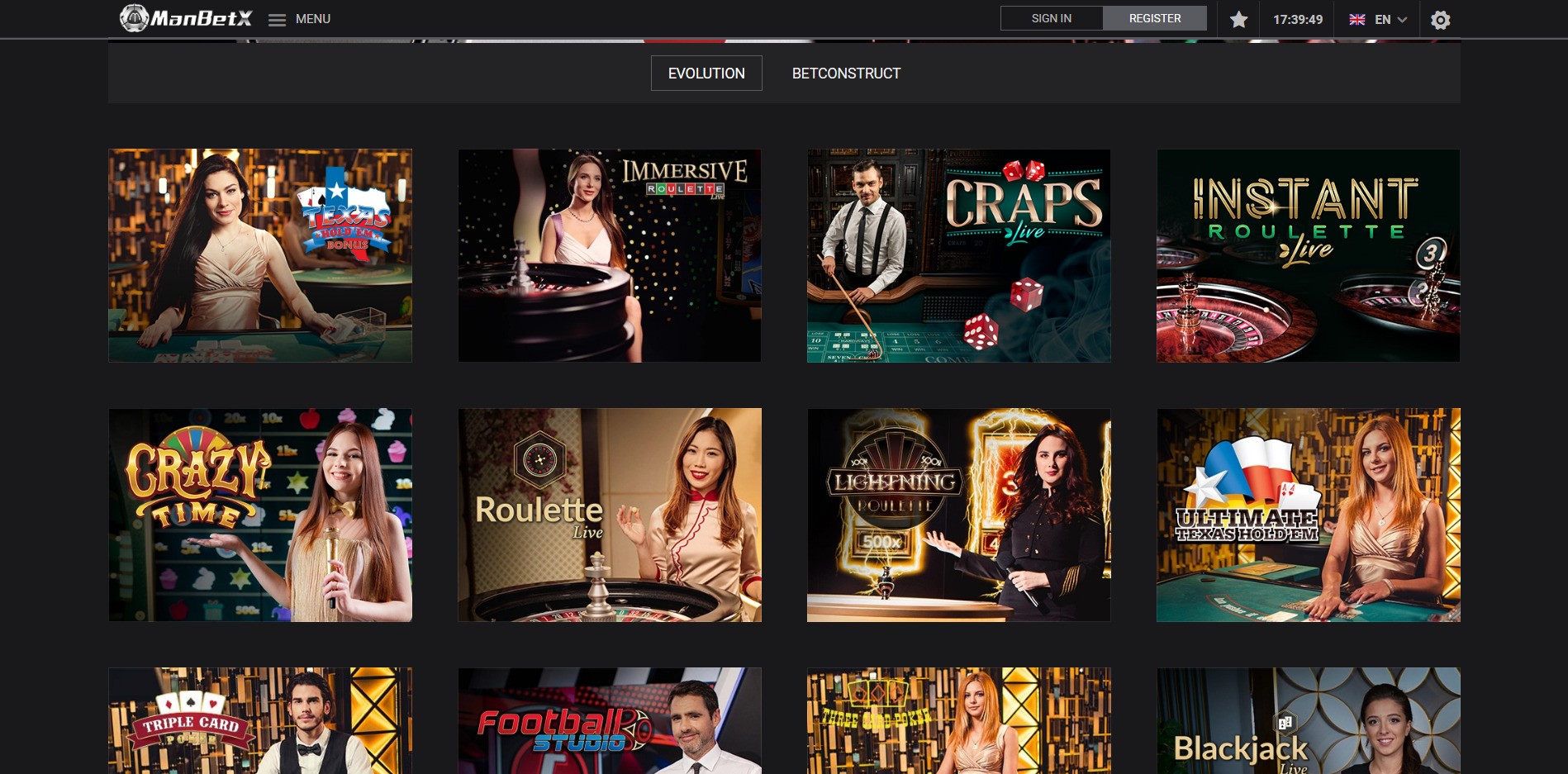1568x774 pixels.
Task: Expand the EN language dropdown arrow
Action: [1402, 20]
